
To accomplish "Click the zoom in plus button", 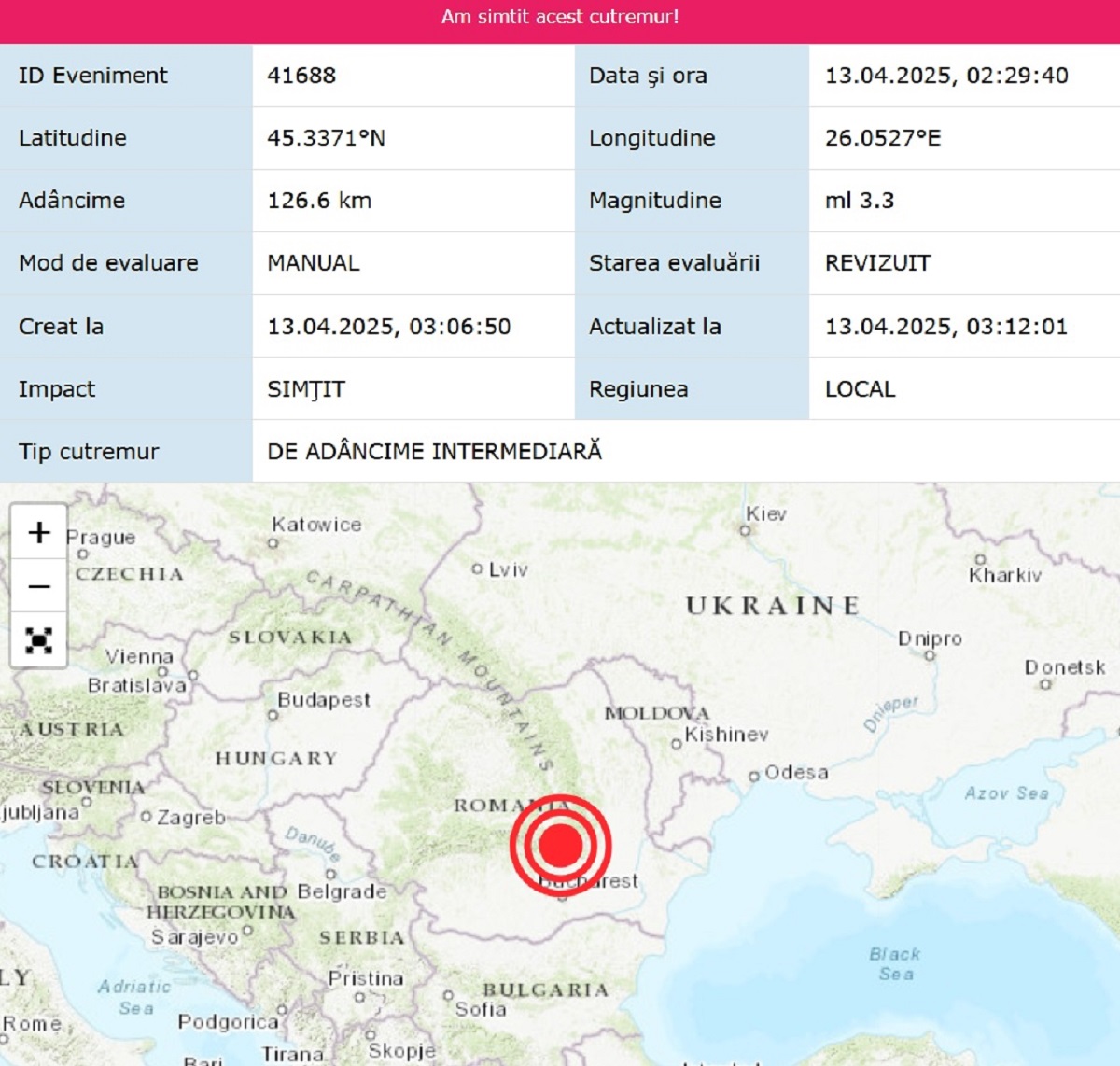I will click(x=38, y=532).
